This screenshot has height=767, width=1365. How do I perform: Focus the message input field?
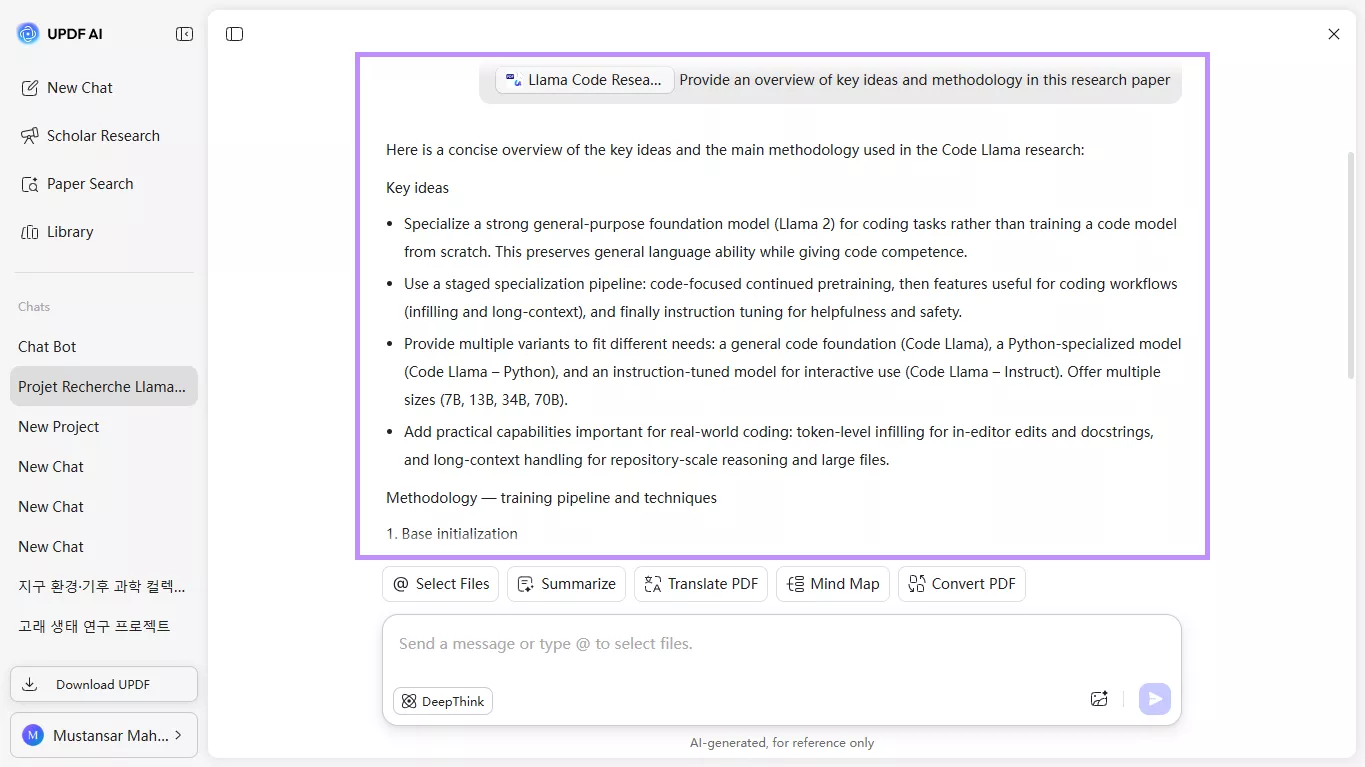click(781, 645)
